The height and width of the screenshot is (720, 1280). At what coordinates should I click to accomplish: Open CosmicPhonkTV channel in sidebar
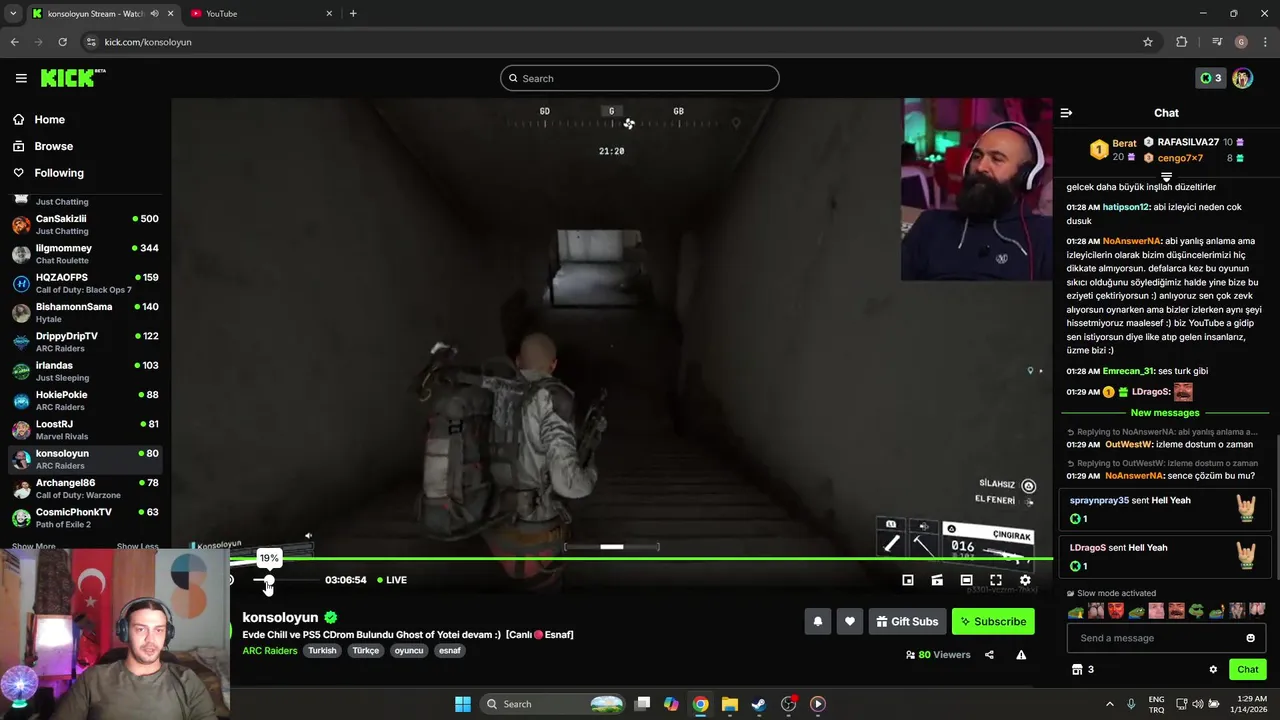(x=85, y=518)
